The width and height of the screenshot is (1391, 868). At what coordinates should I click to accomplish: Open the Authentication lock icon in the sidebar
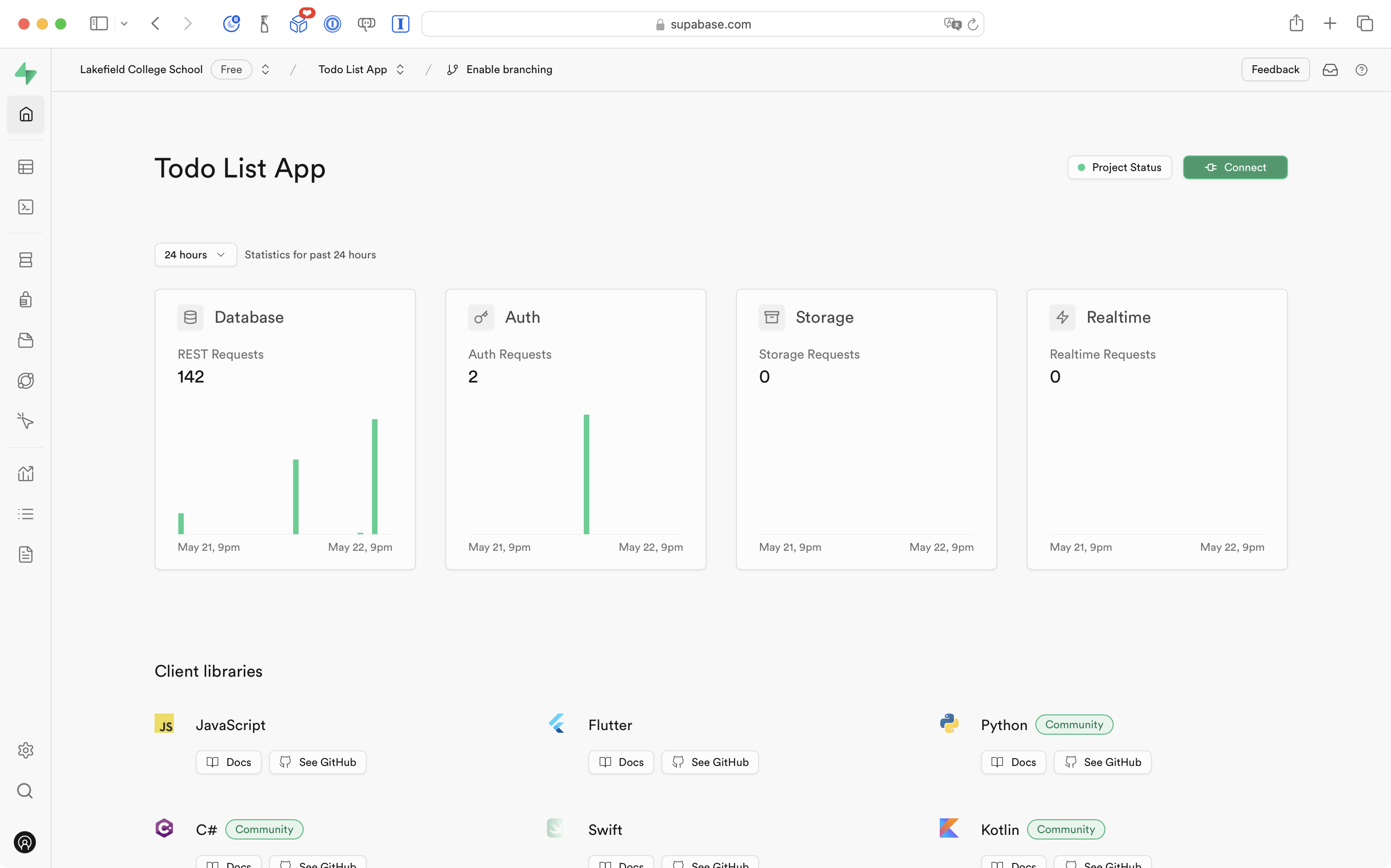[x=26, y=300]
